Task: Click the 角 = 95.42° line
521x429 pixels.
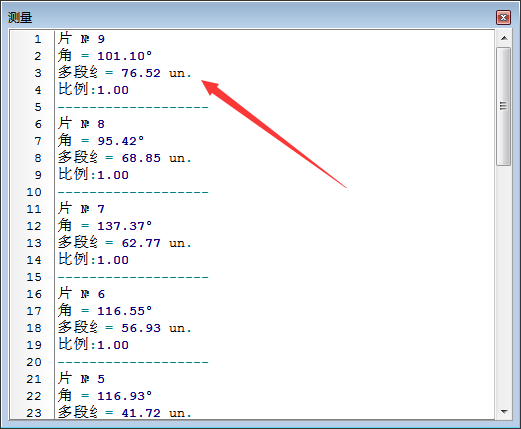Action: pyautogui.click(x=101, y=141)
